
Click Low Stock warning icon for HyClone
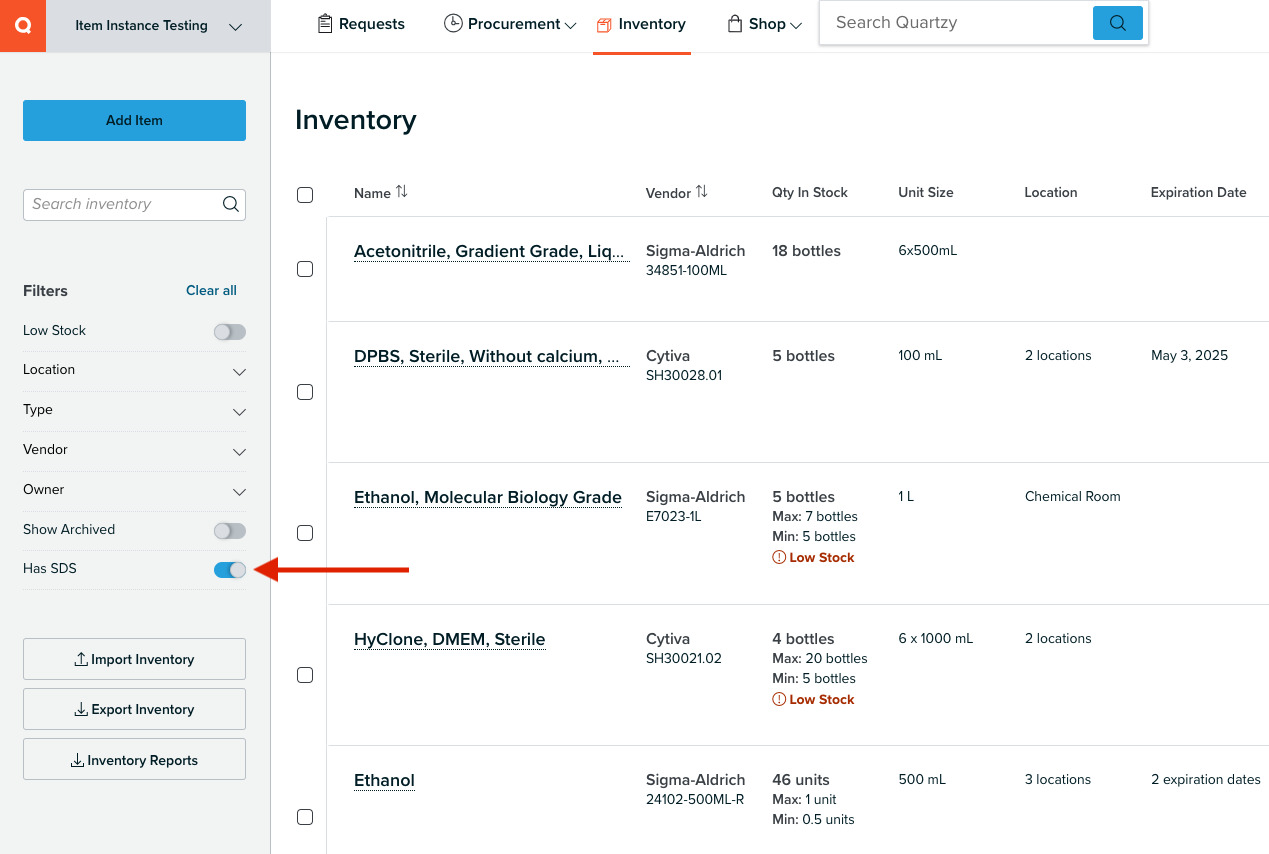pyautogui.click(x=779, y=699)
